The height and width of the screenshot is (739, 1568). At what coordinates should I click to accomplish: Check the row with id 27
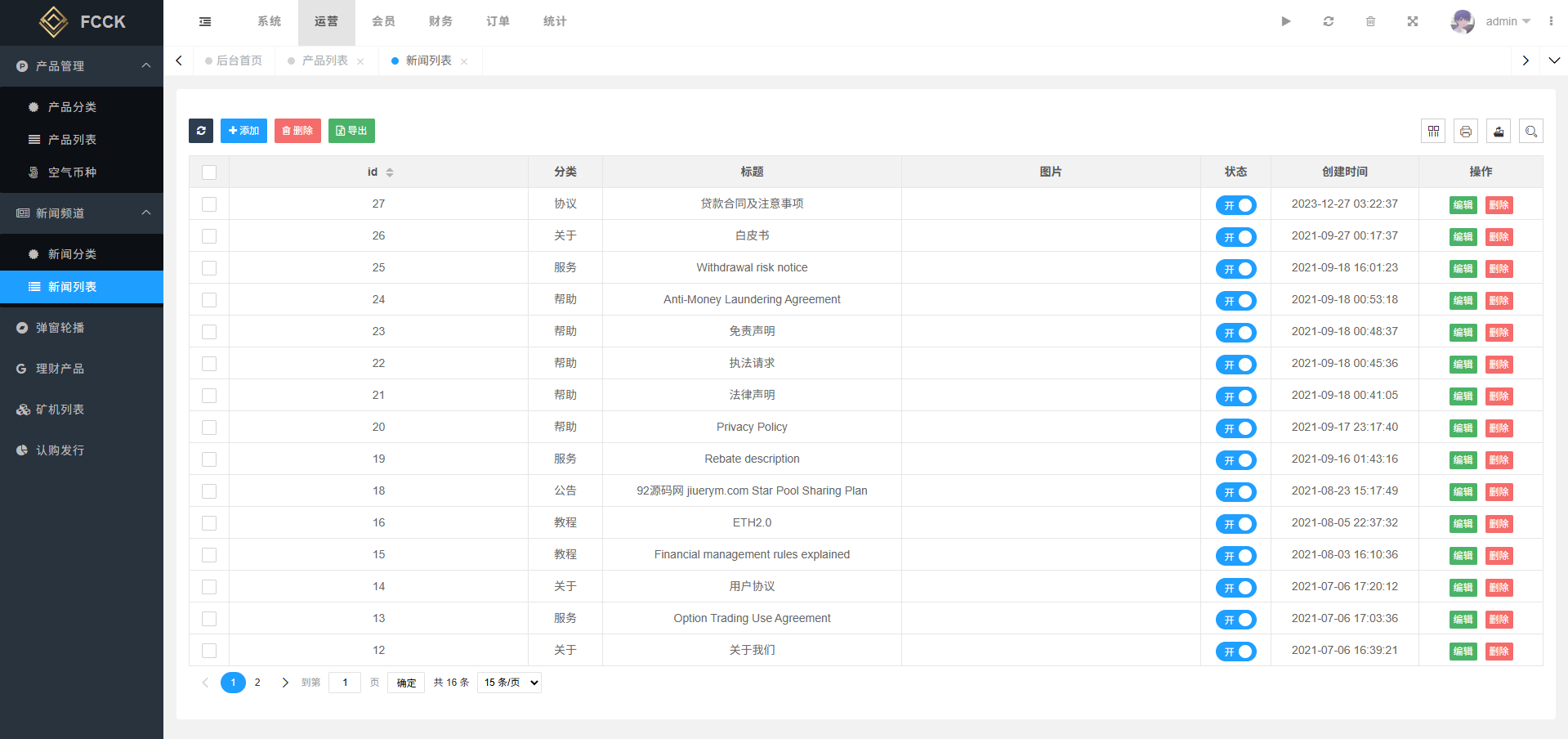(x=209, y=204)
